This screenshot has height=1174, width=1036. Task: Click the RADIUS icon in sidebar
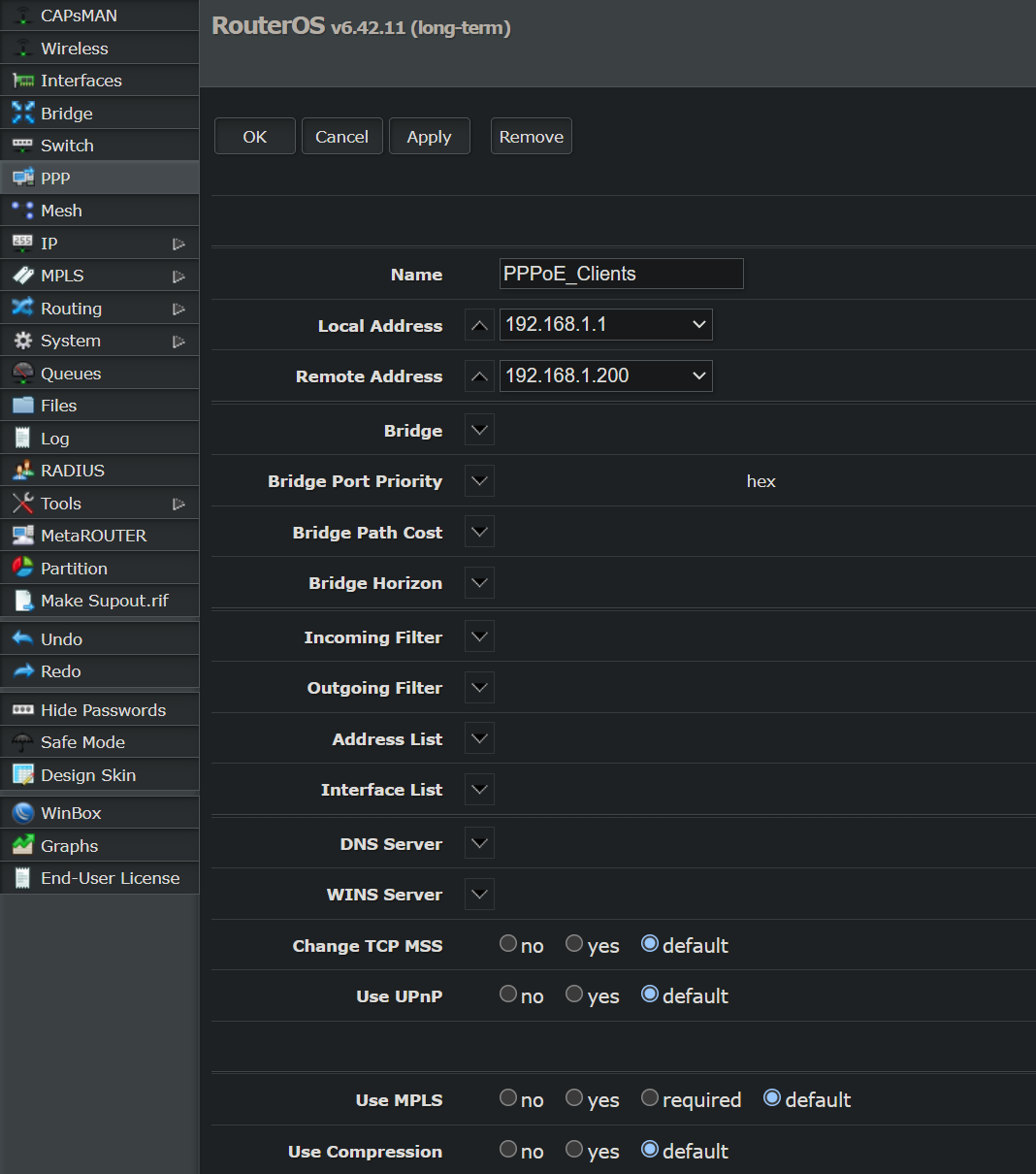[23, 471]
